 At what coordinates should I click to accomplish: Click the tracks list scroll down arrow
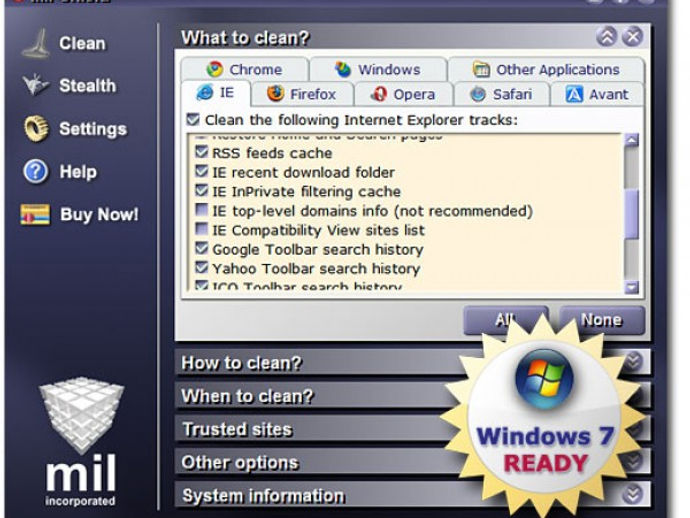click(x=631, y=287)
